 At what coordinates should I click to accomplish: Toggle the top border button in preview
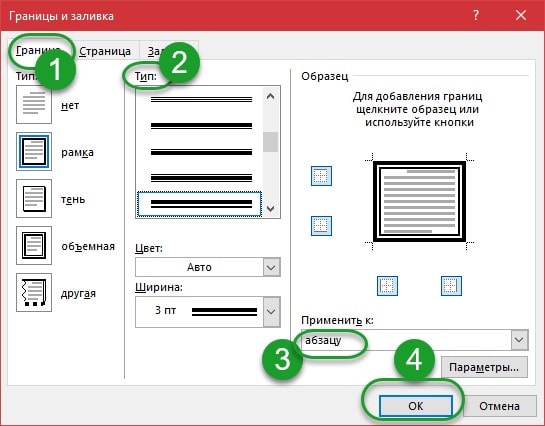click(321, 176)
